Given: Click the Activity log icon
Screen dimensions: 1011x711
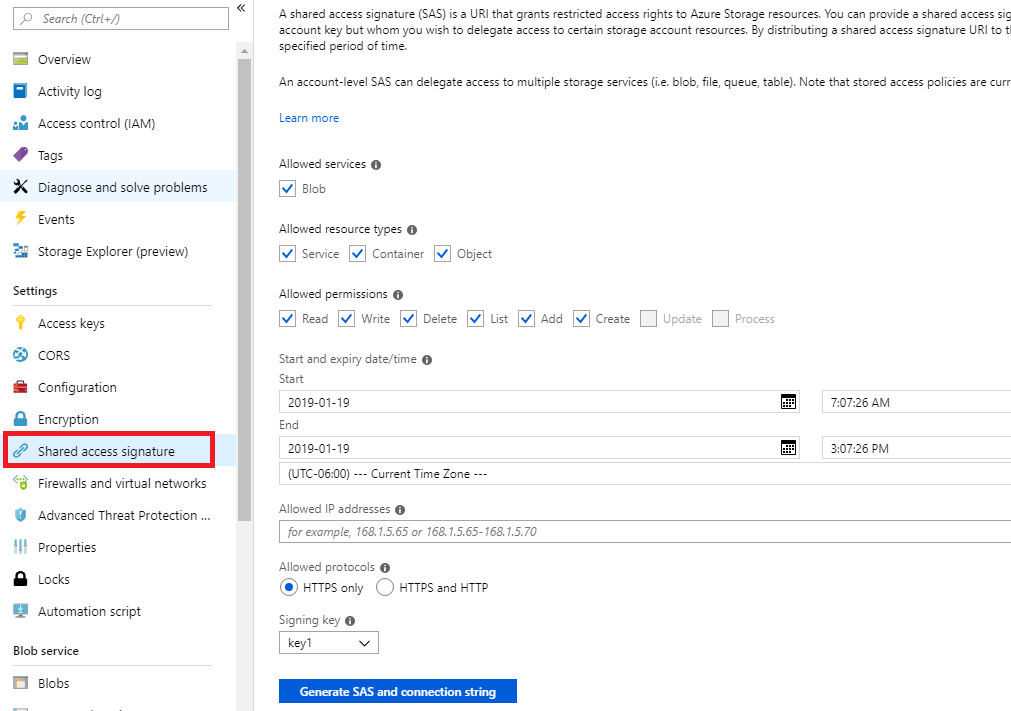Looking at the screenshot, I should (21, 91).
